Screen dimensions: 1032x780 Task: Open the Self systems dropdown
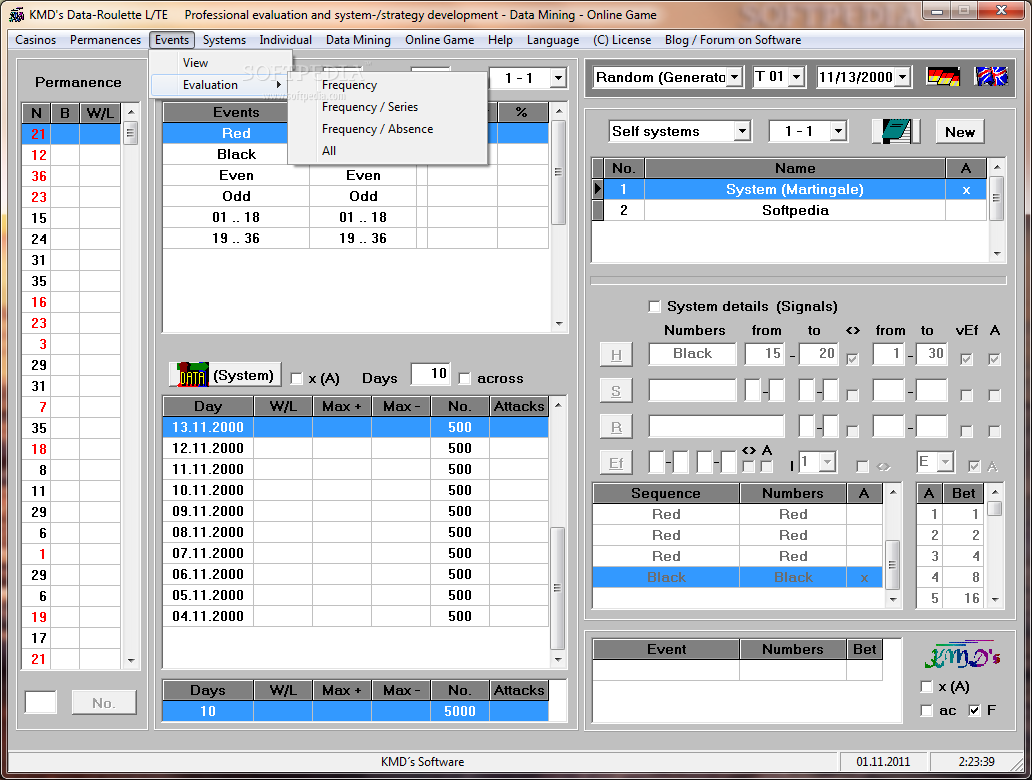click(x=742, y=131)
